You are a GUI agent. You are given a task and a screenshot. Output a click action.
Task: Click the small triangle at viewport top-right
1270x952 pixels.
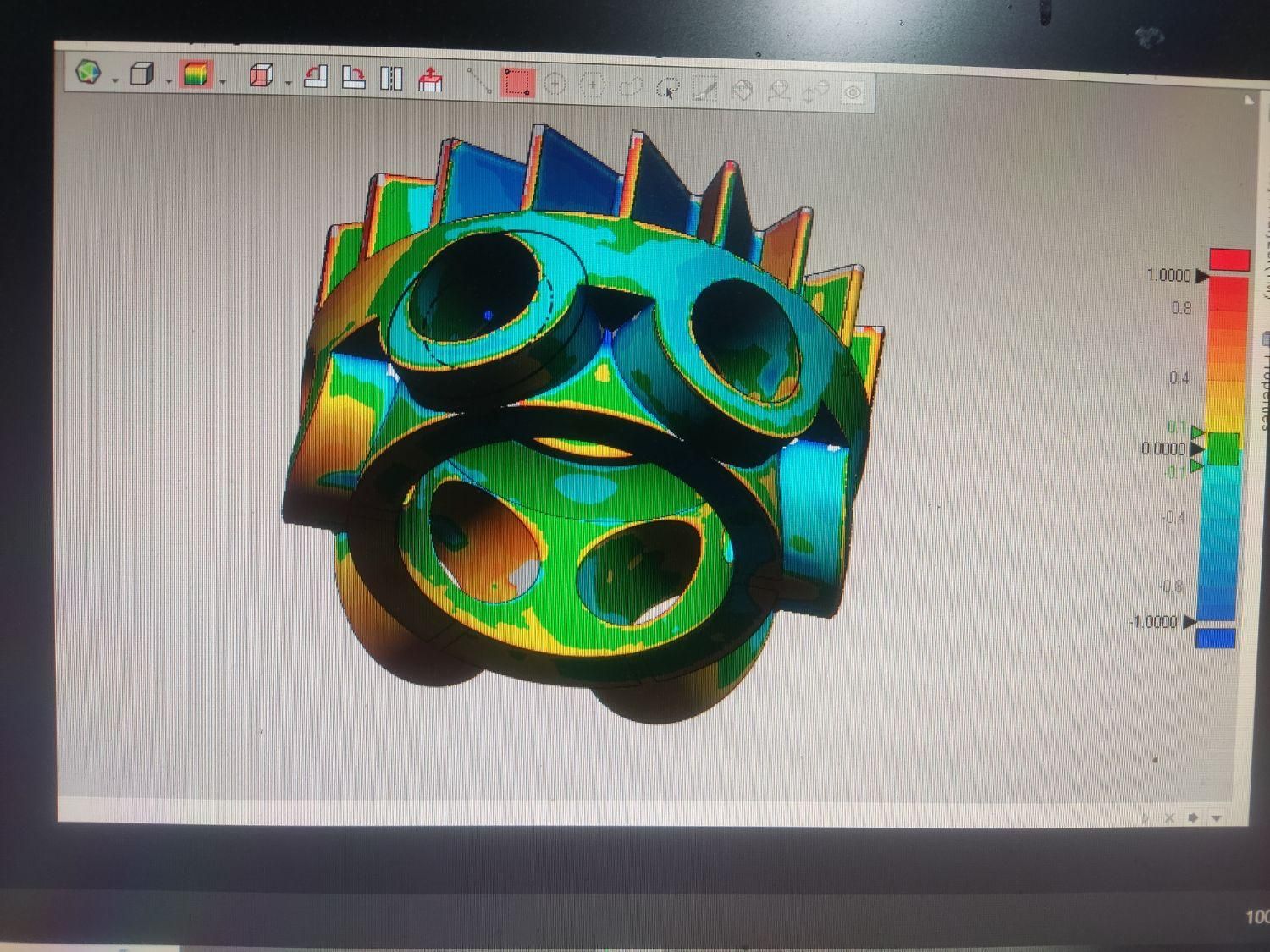pos(1250,100)
